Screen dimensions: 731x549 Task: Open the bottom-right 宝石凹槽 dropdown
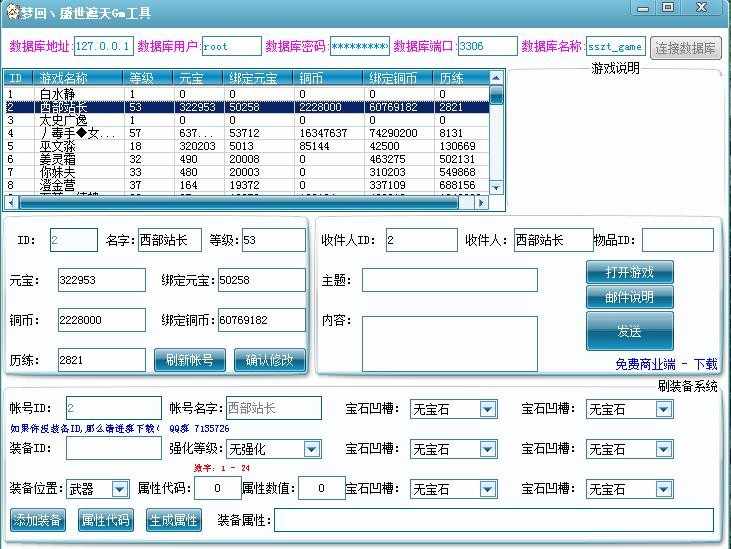pos(629,489)
